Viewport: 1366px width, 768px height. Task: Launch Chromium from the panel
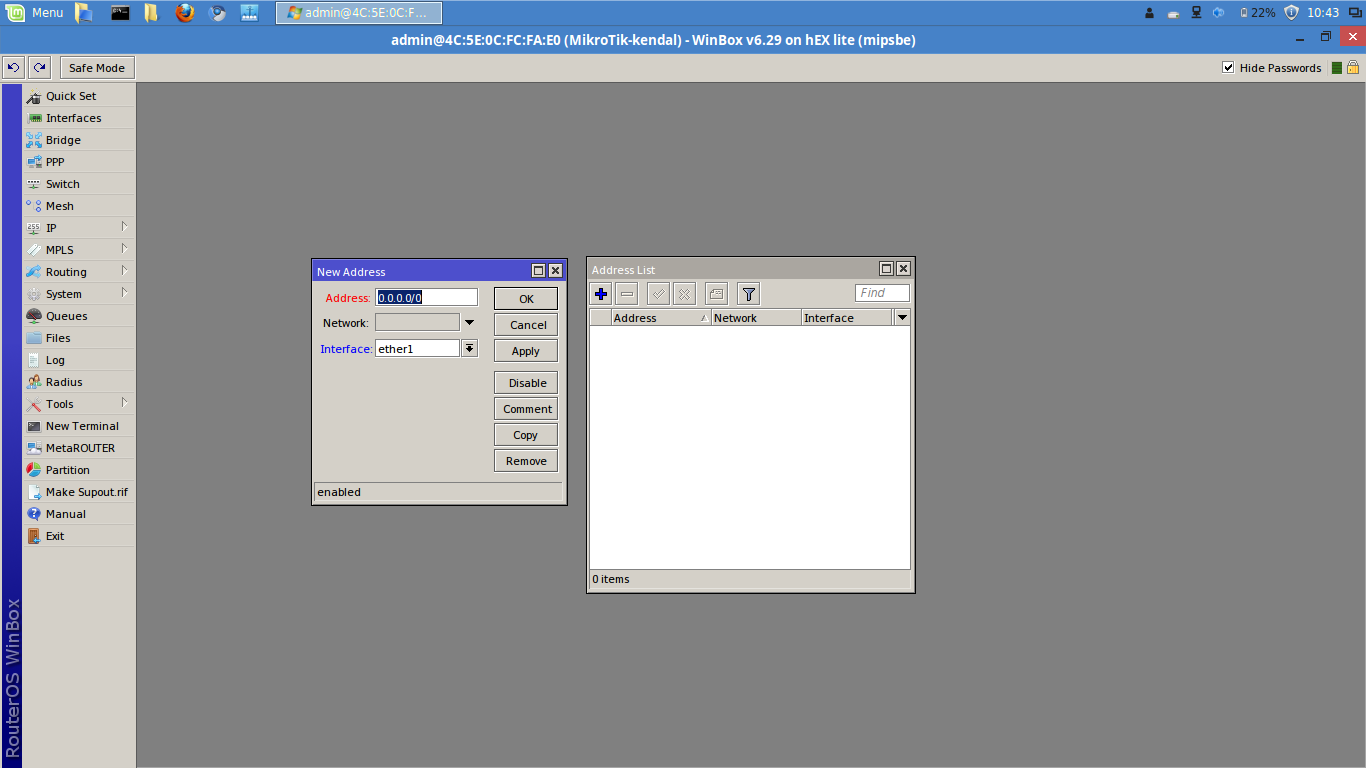click(x=217, y=13)
